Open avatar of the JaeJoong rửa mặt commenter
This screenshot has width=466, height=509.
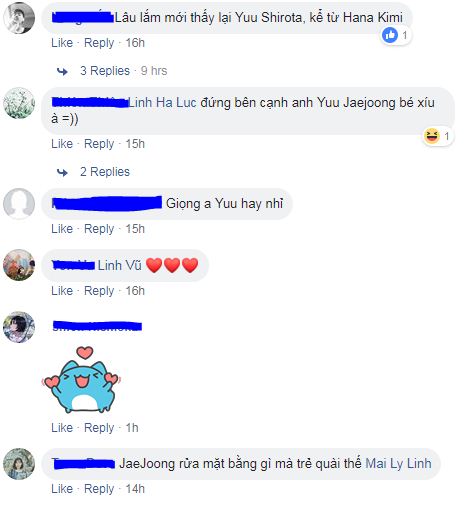coord(19,464)
